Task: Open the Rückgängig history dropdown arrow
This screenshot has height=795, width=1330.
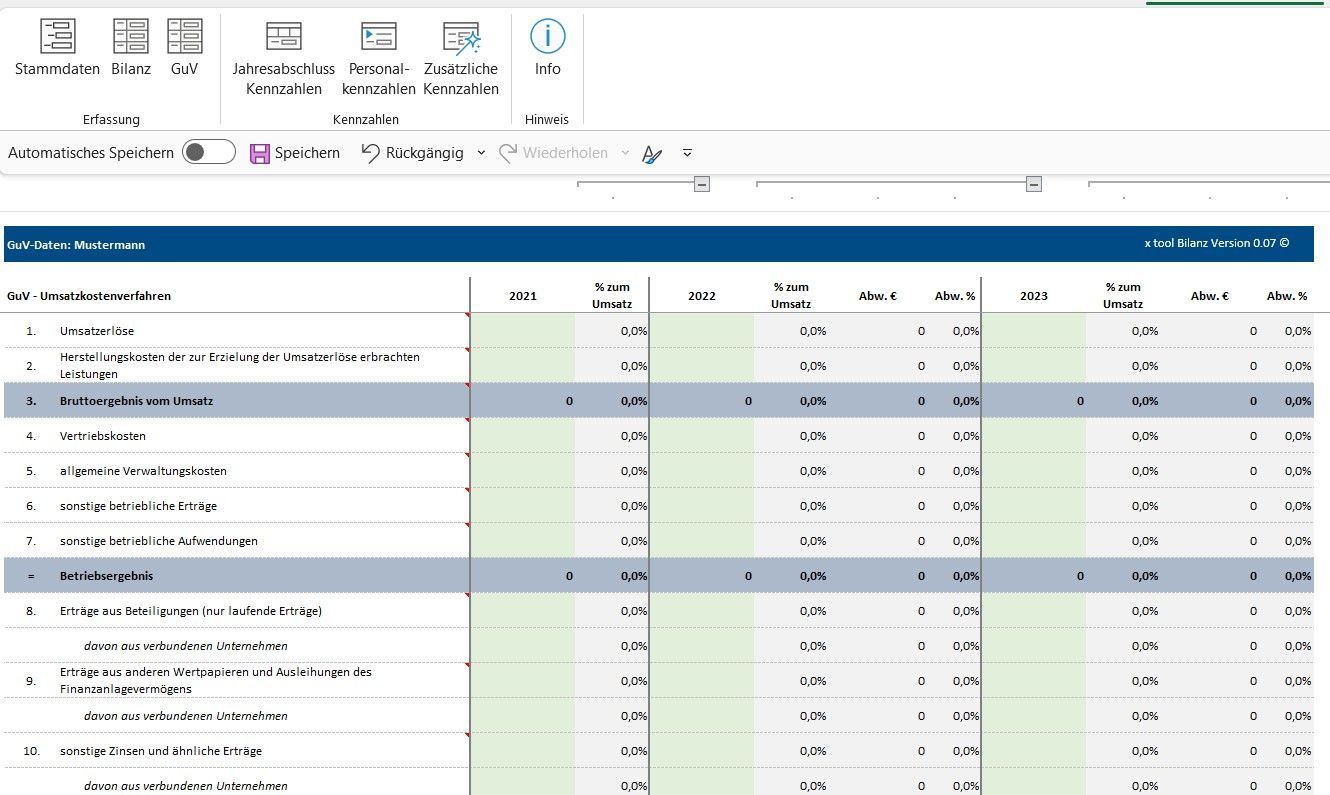Action: [x=481, y=153]
